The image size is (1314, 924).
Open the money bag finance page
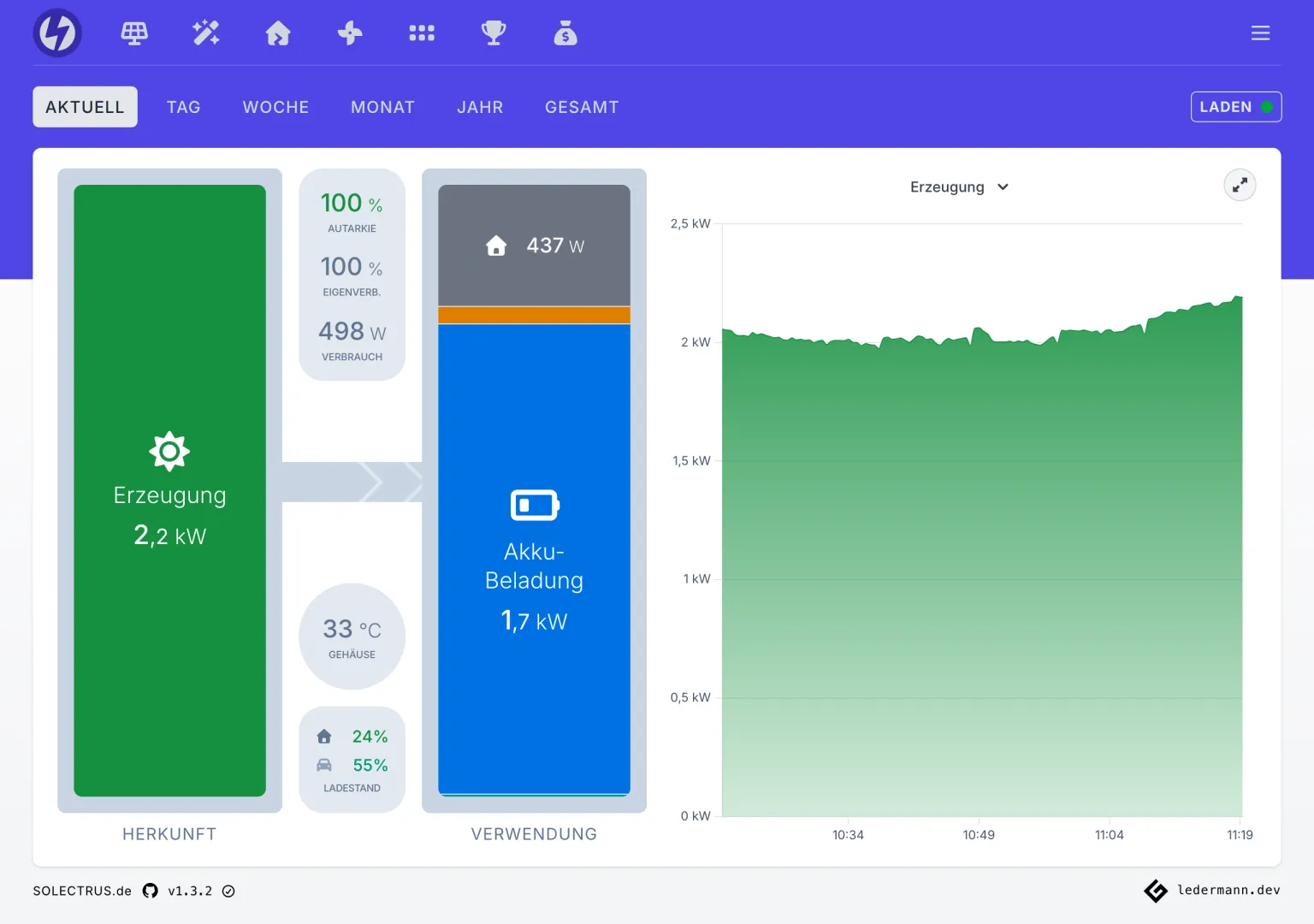pyautogui.click(x=565, y=33)
